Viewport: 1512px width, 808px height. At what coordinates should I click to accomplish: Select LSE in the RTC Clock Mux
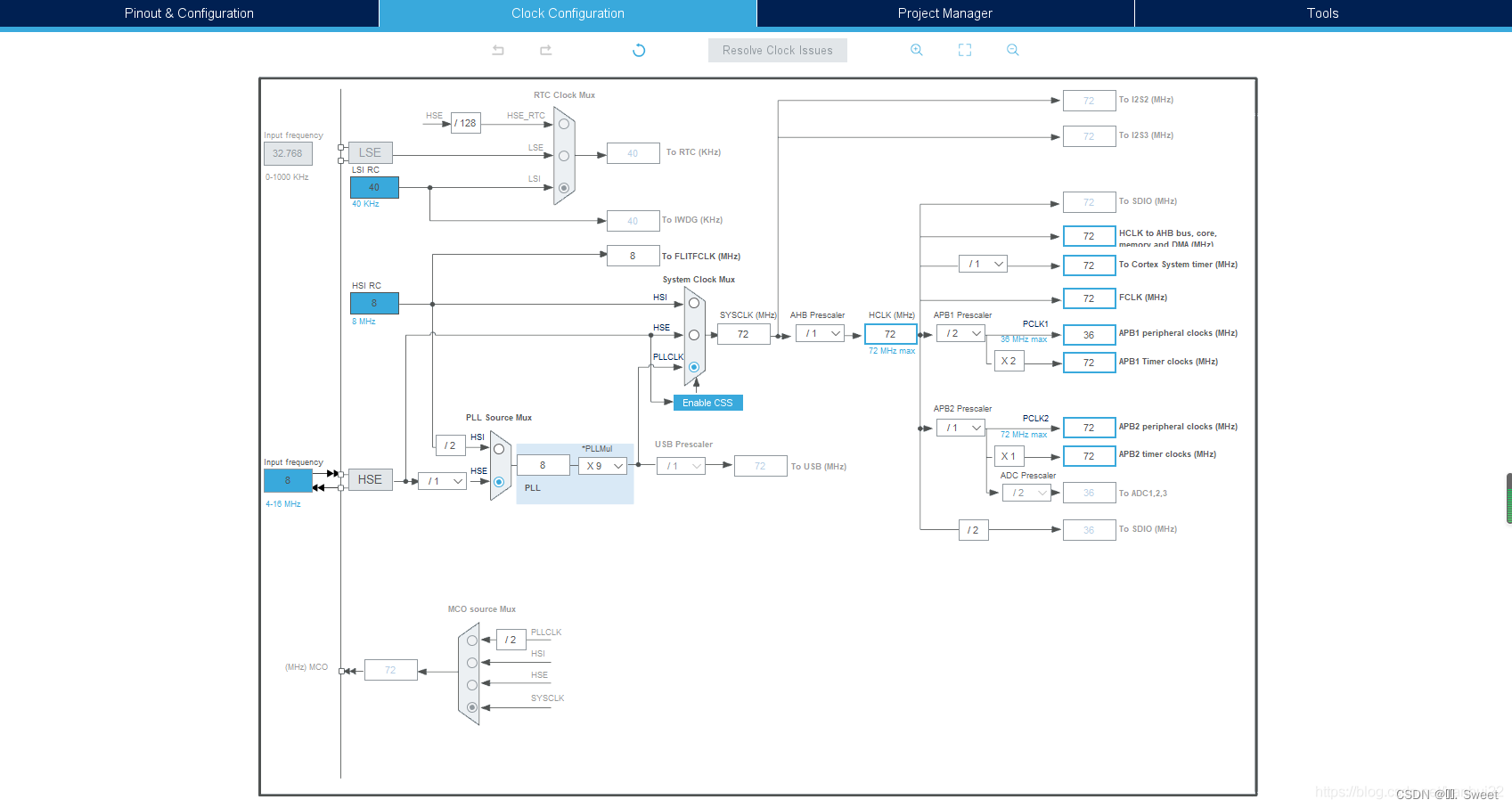(563, 153)
